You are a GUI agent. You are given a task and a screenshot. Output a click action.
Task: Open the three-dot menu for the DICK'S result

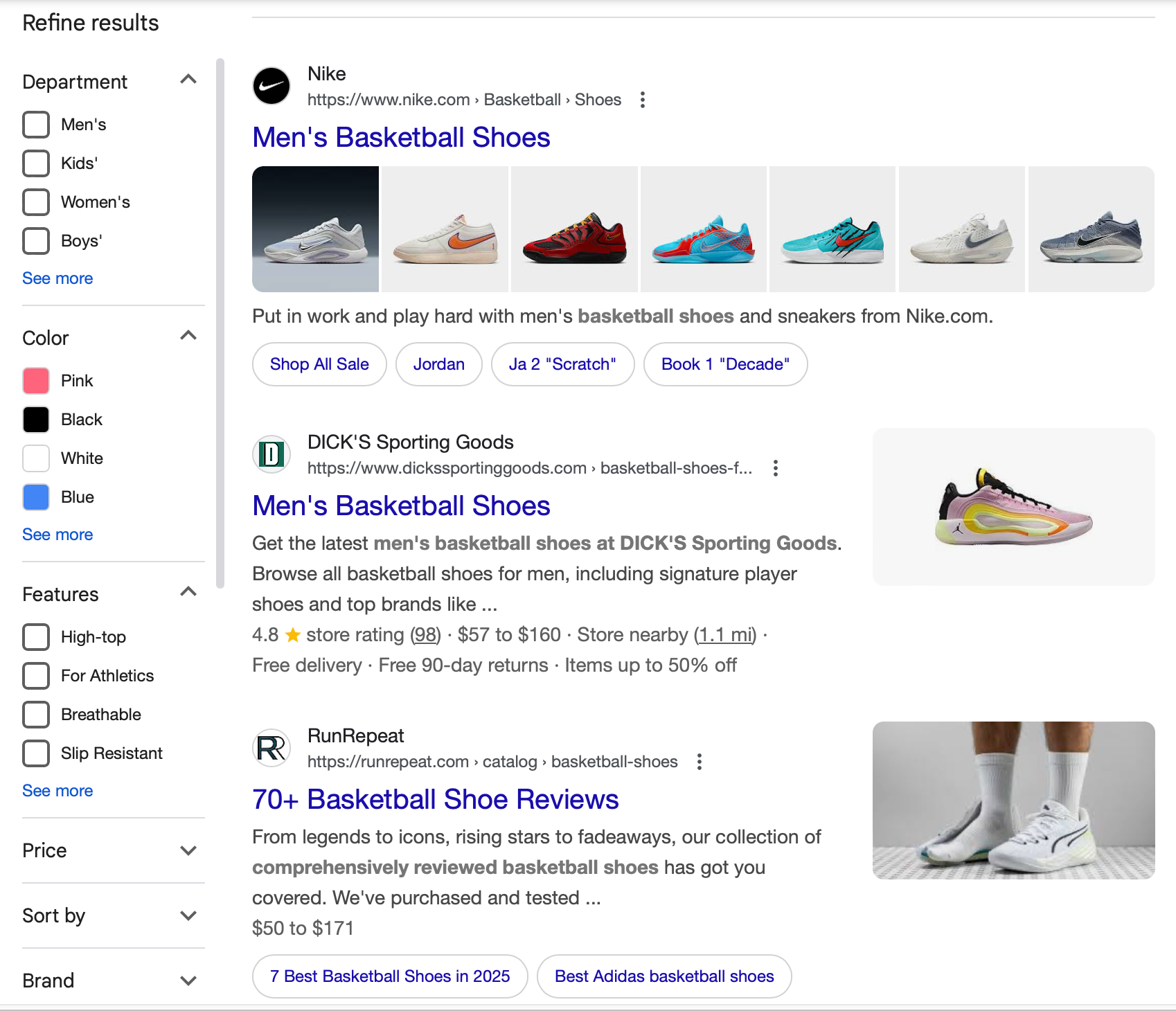click(776, 468)
